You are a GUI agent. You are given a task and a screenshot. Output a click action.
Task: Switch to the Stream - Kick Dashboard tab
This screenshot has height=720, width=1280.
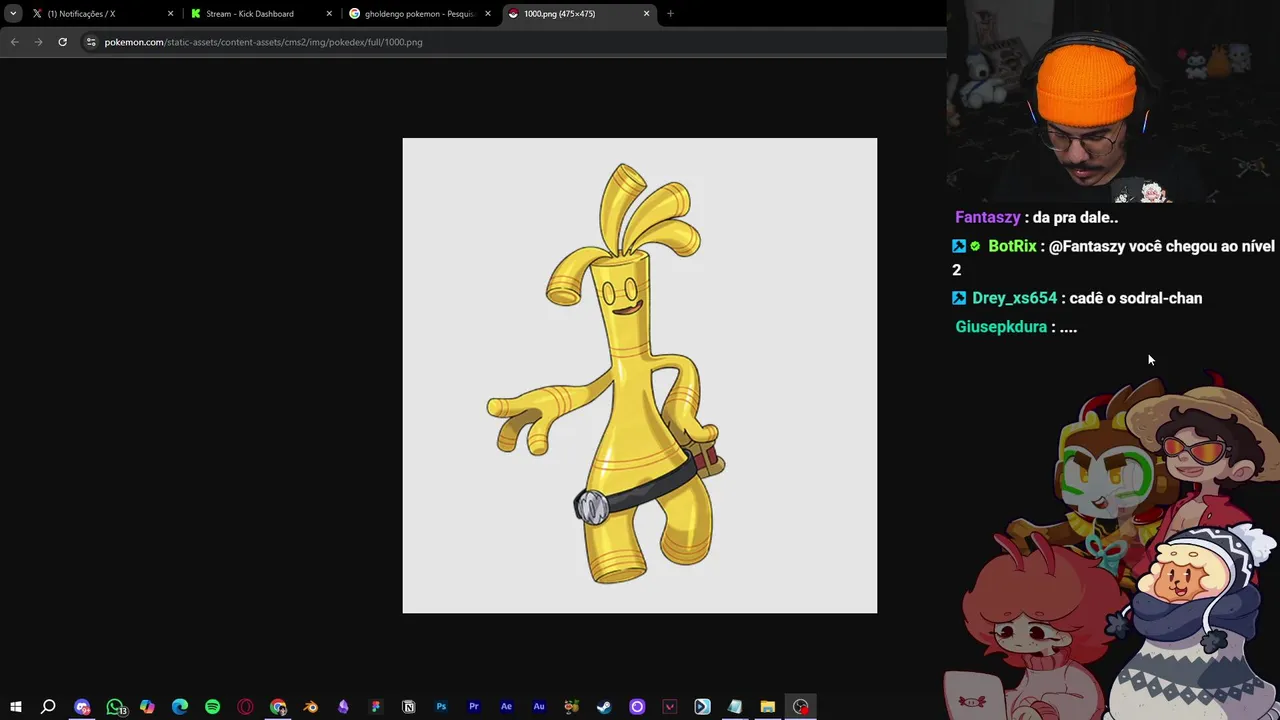coord(260,14)
